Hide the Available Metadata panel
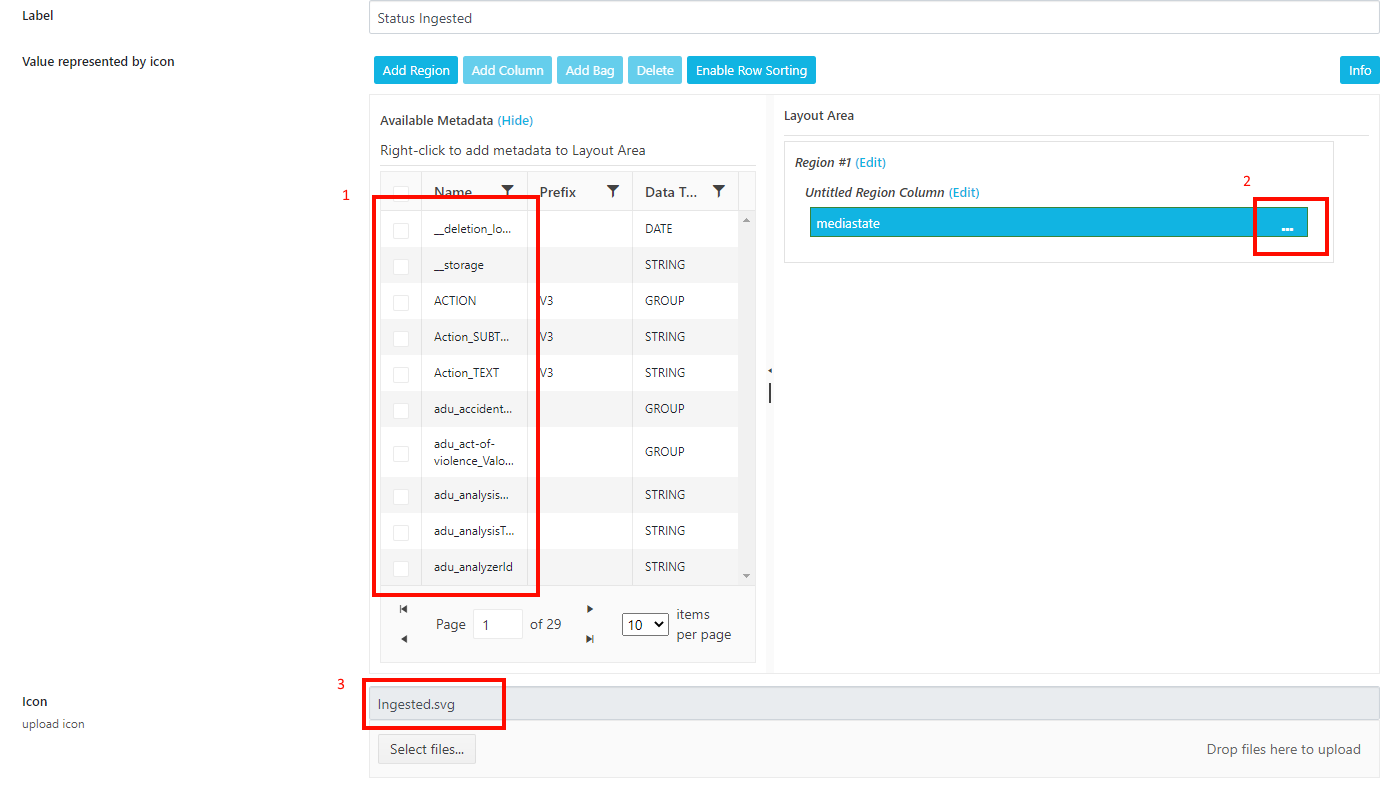 [515, 121]
